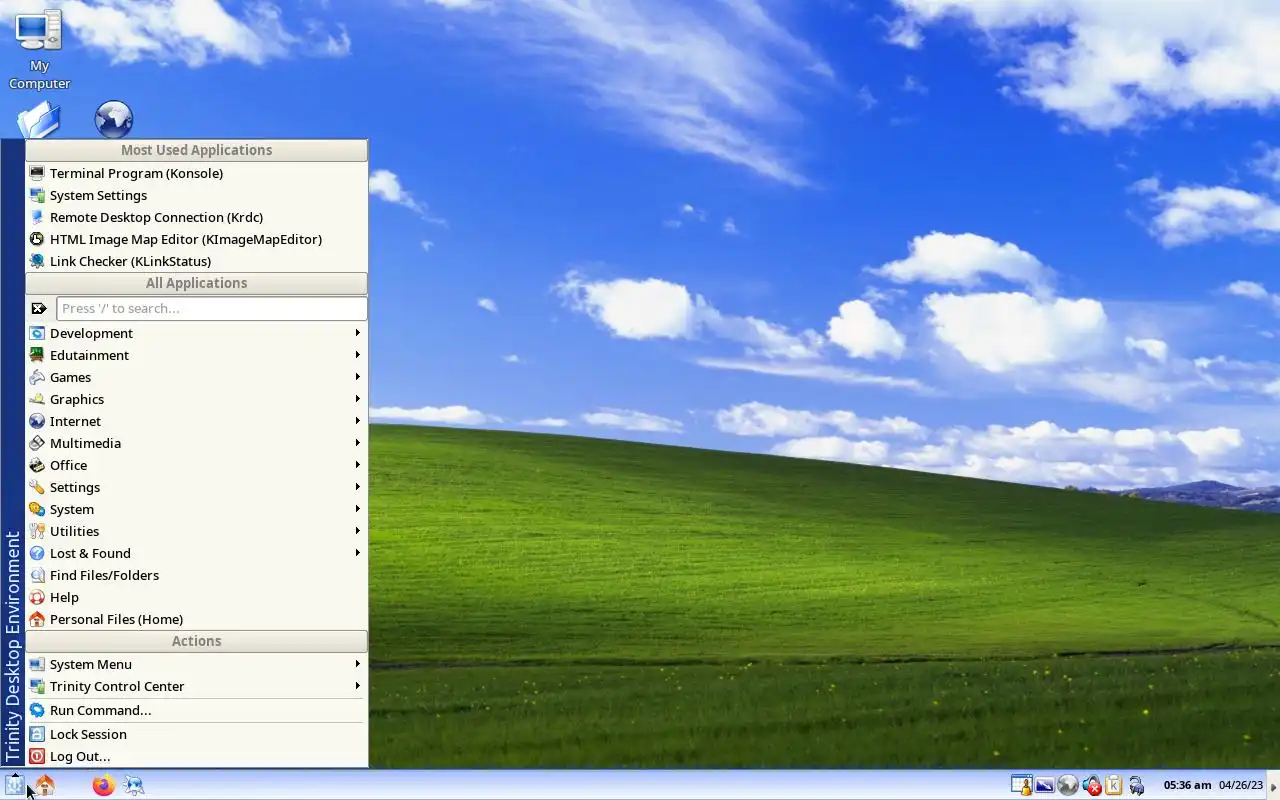Launch Firefox from the taskbar
The image size is (1280, 800).
103,785
